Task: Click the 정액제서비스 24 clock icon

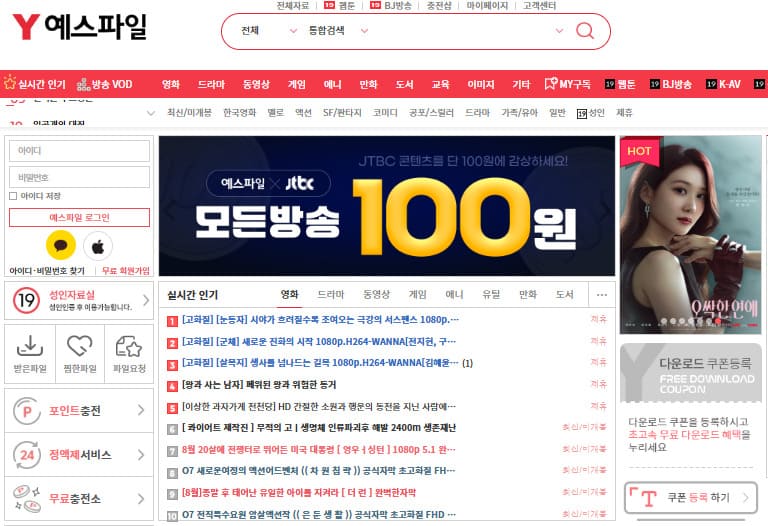Action: [x=26, y=454]
